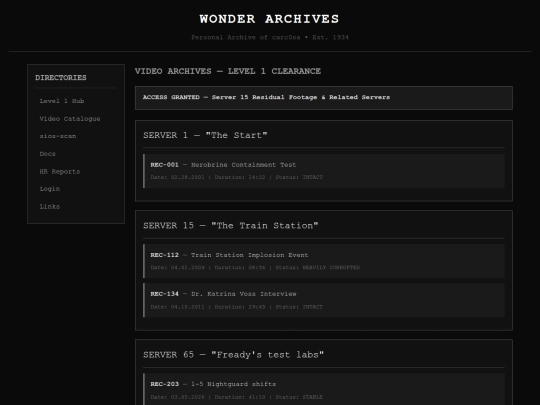The image size is (540, 405).
Task: Click the HEAVILY CORRUPTED status line of REC-112
Action: click(255, 267)
